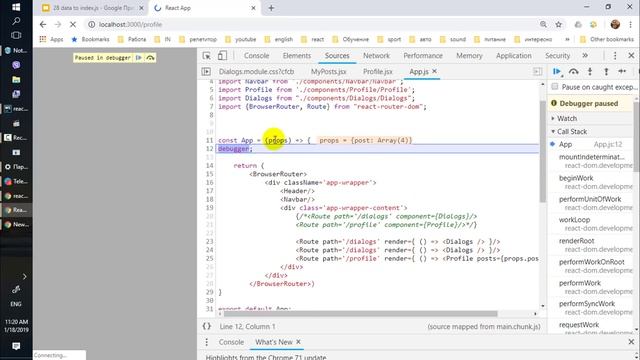This screenshot has height=360, width=640.
Task: Open the Memory panel tab
Action: click(x=469, y=56)
